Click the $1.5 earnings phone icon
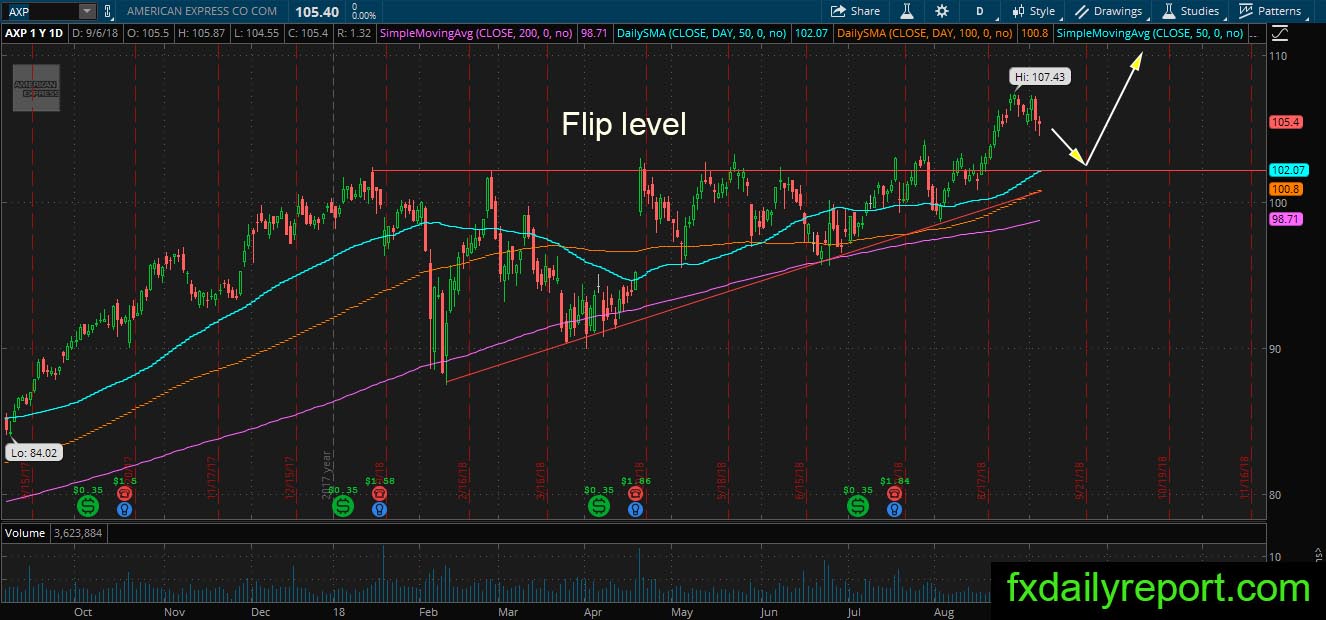Image resolution: width=1326 pixels, height=620 pixels. click(x=125, y=493)
